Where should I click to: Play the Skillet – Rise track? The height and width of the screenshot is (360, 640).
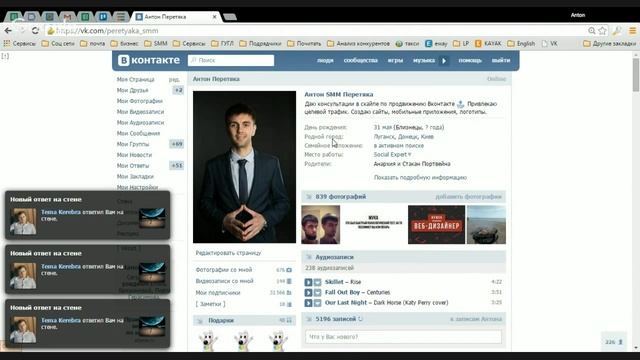[308, 282]
